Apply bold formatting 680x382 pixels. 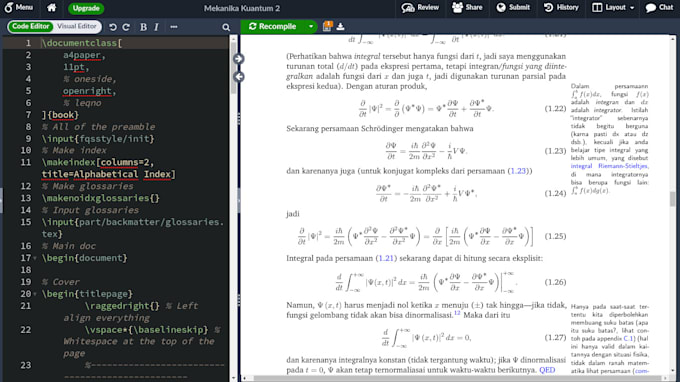point(143,27)
